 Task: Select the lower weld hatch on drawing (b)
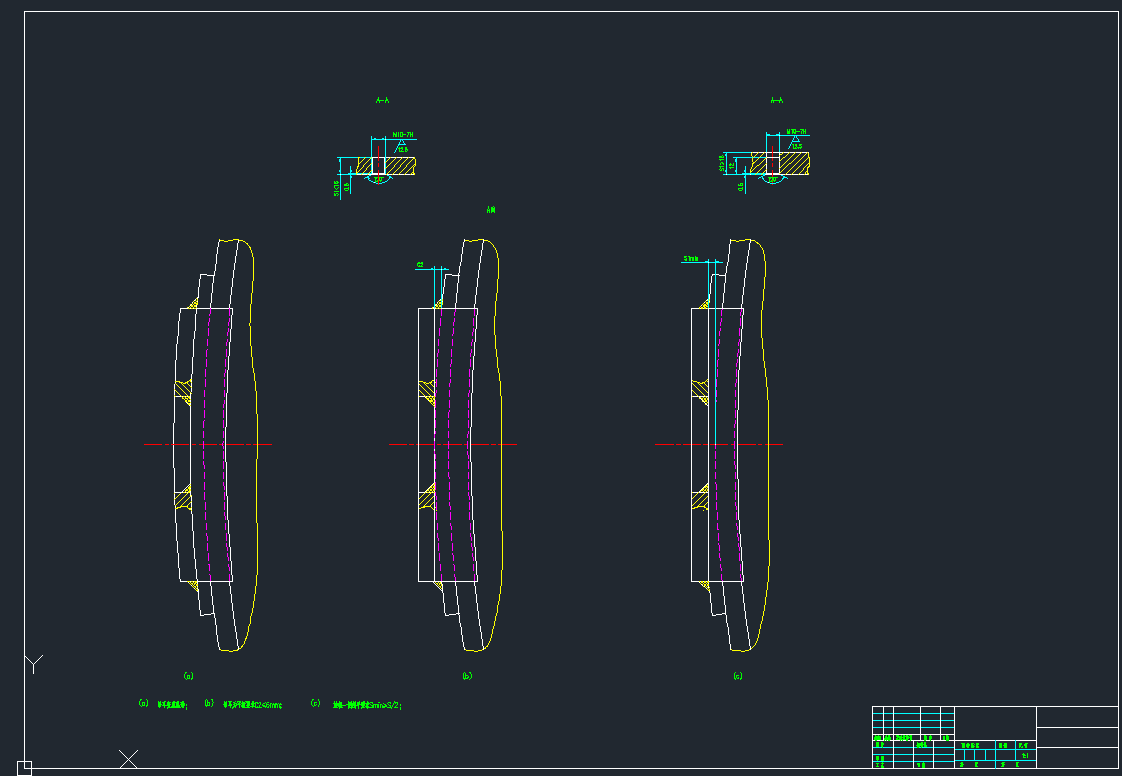pyautogui.click(x=427, y=494)
